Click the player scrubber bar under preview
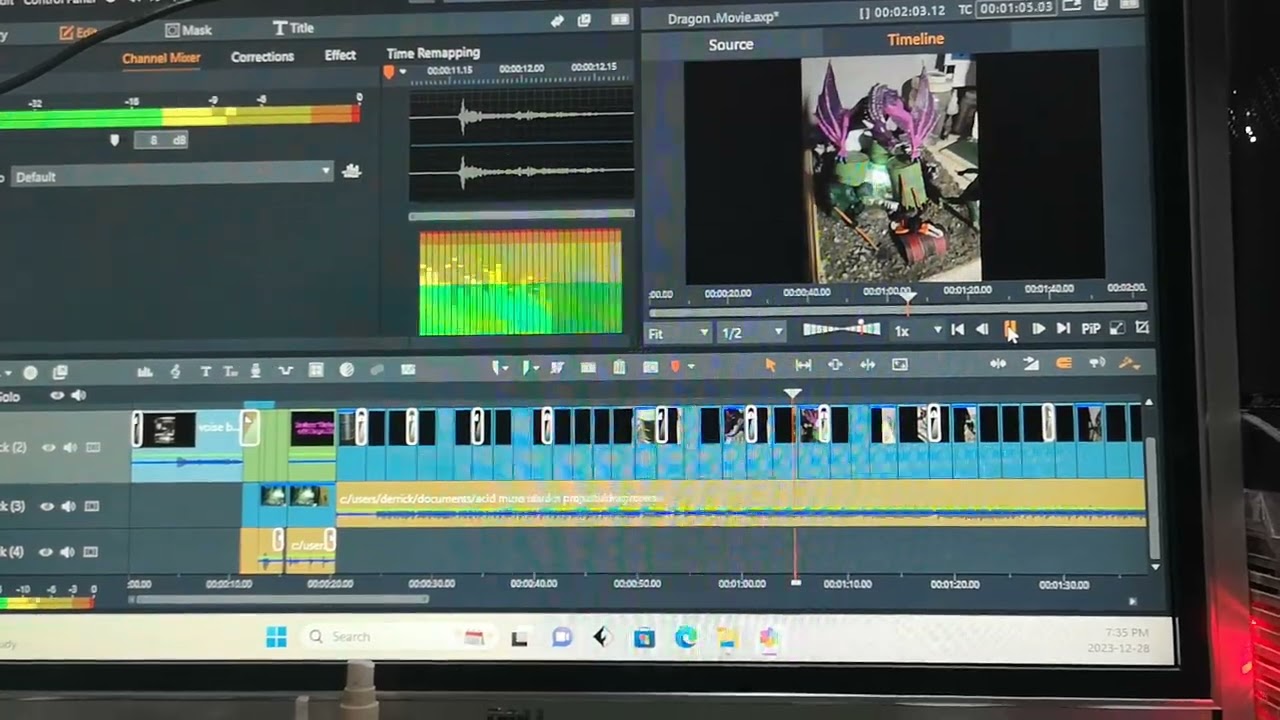Screen dimensions: 1280x720 coord(897,308)
